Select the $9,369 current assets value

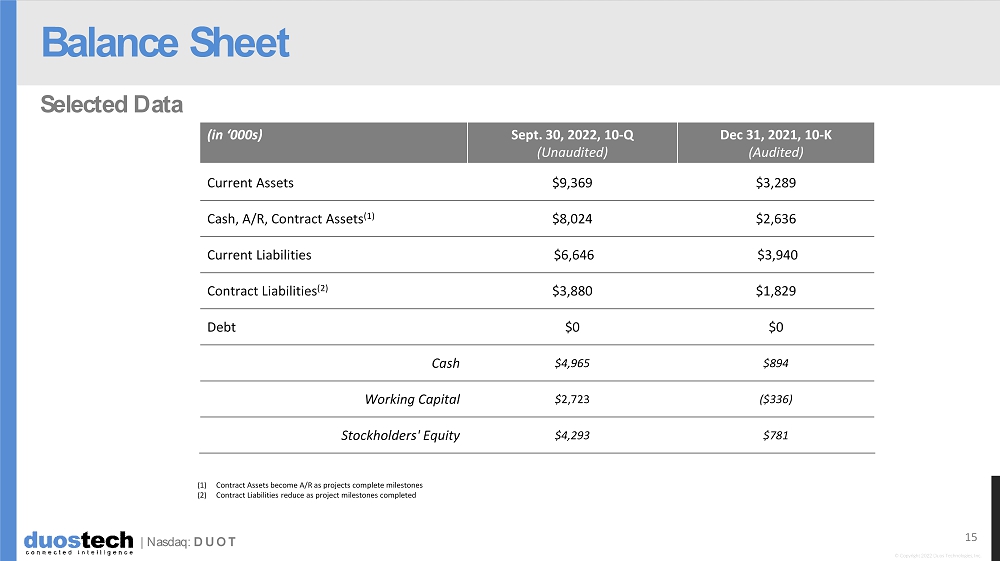[572, 183]
